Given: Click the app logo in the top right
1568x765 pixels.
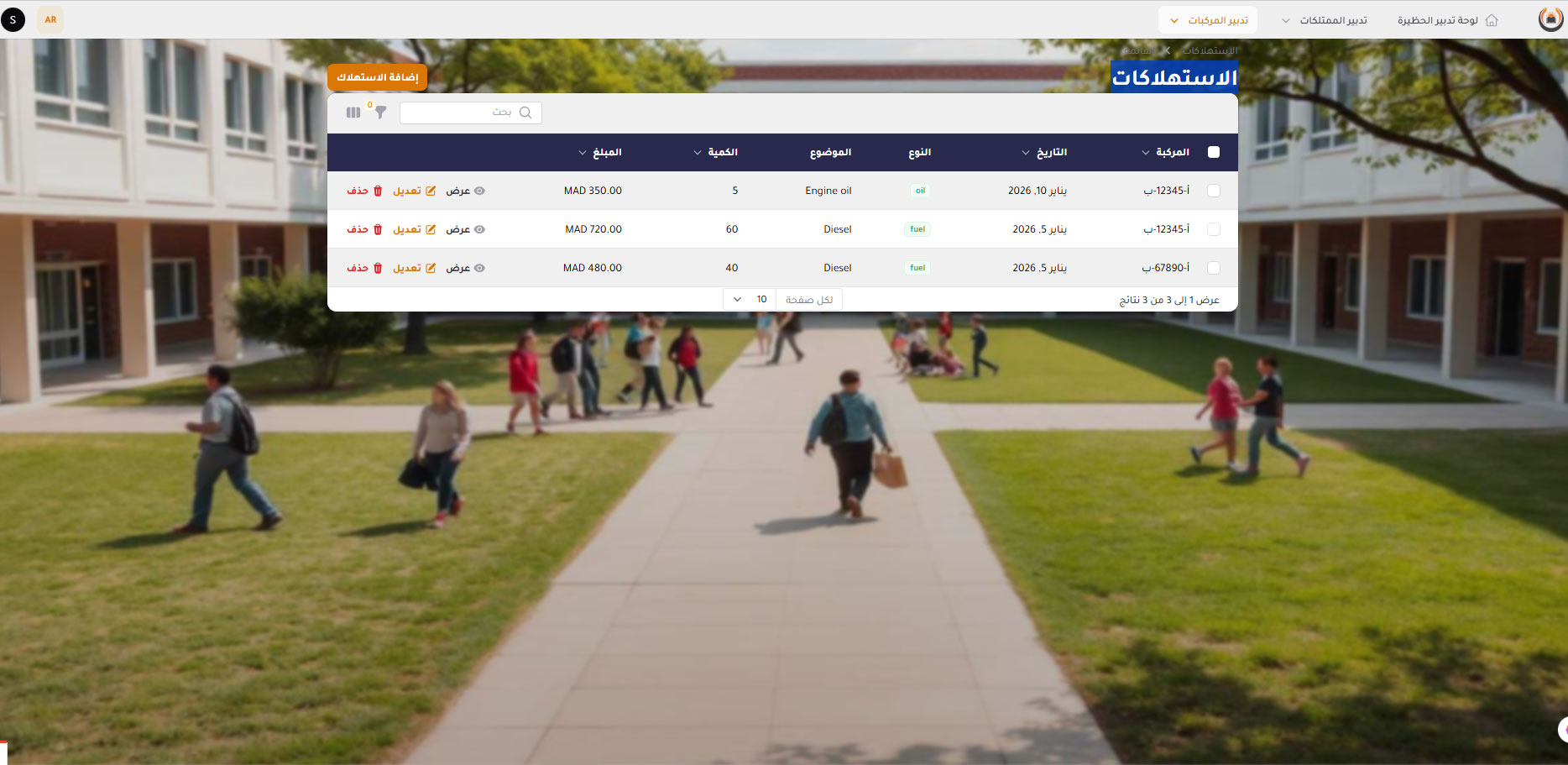Looking at the screenshot, I should pos(1550,19).
